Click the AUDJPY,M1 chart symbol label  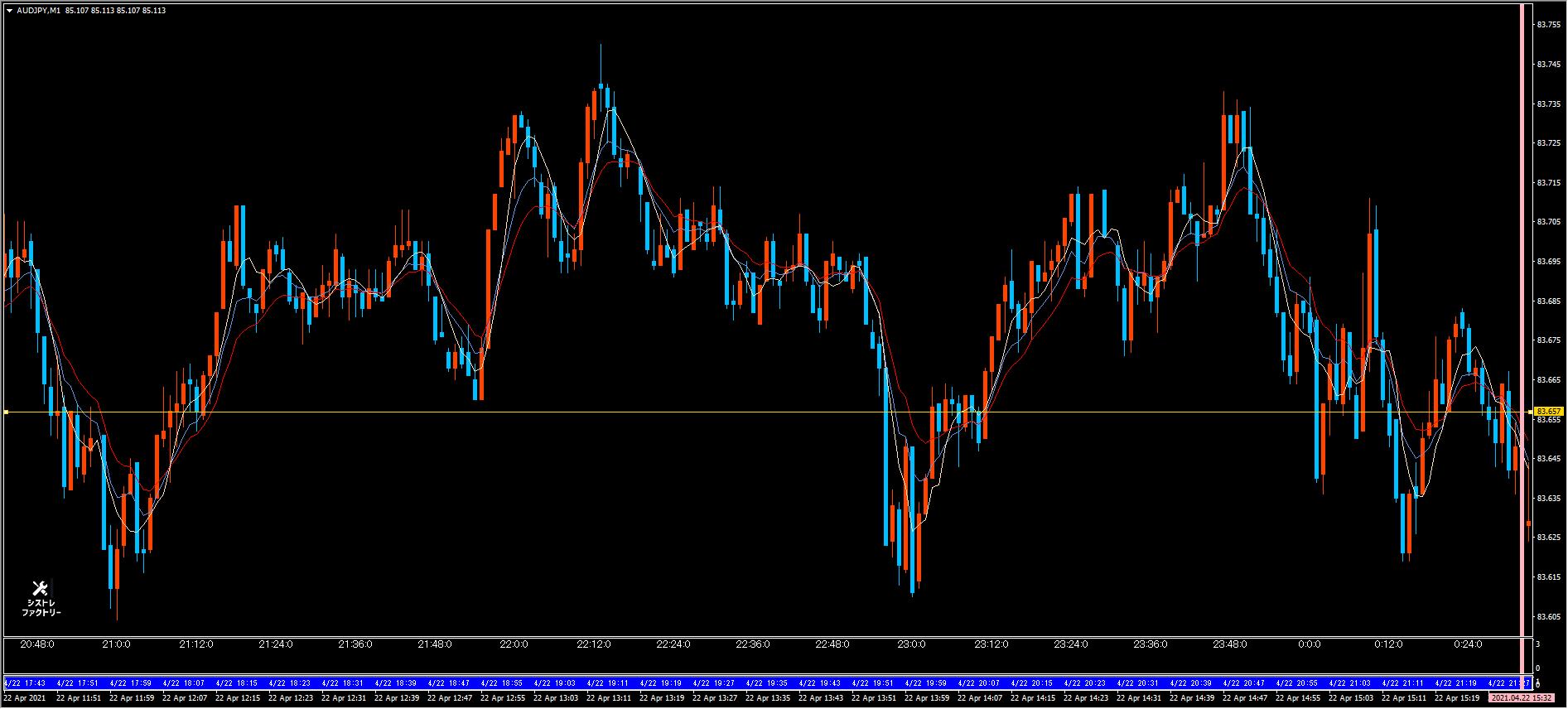tap(38, 11)
